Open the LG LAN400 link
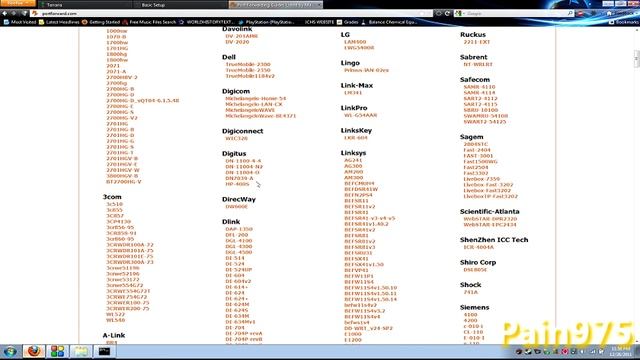Screen dimensions: 640x360 click(355, 42)
